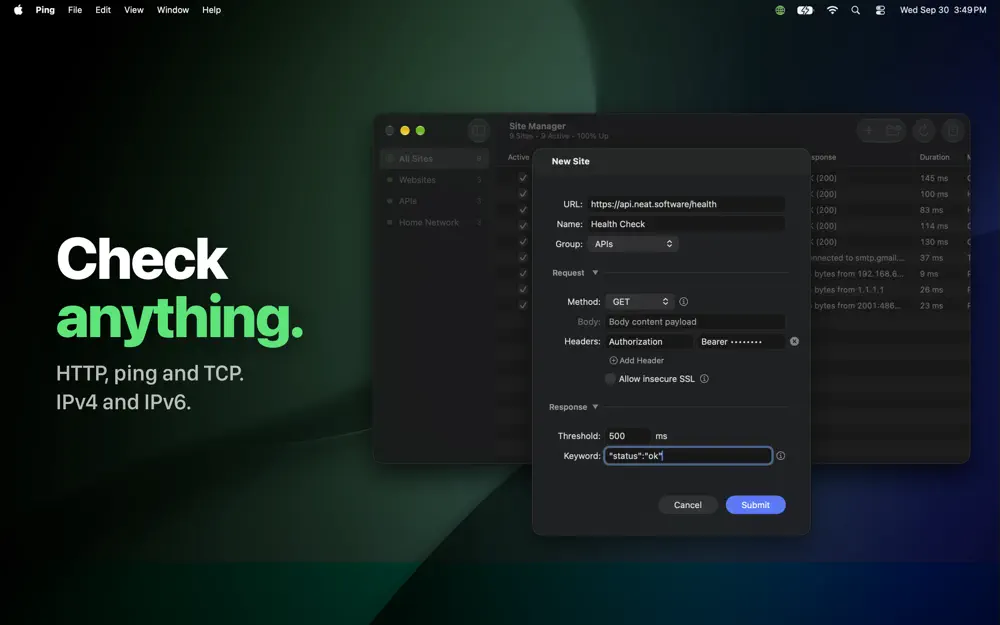Open the File menu
Screen dimensions: 1000x625
(x=75, y=10)
